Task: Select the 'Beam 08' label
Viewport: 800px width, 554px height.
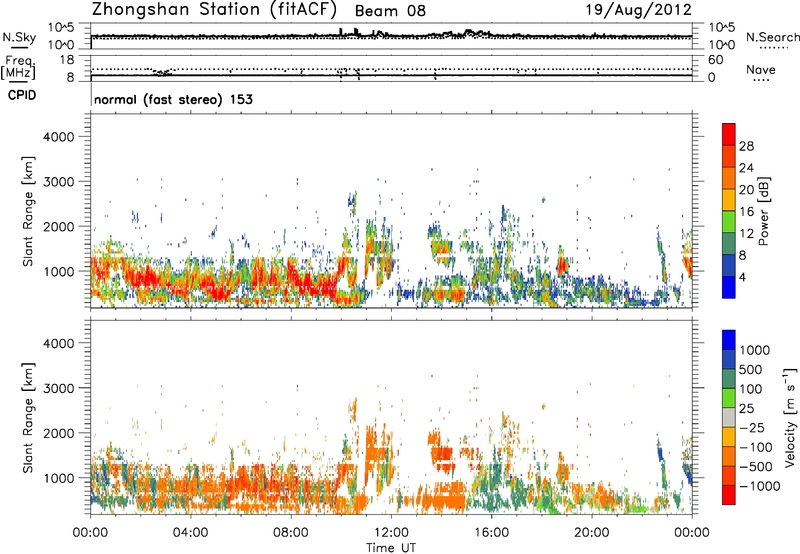Action: click(390, 11)
